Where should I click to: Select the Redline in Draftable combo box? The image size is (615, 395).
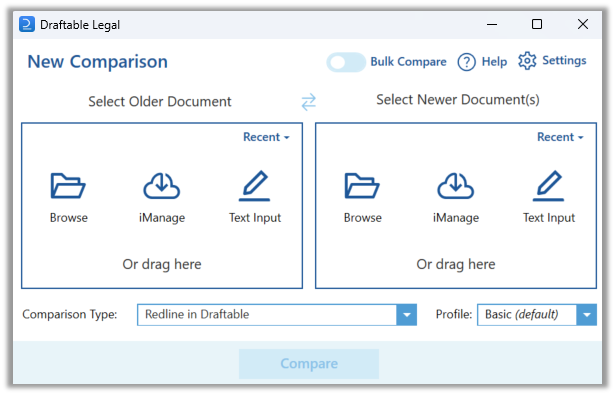[277, 315]
